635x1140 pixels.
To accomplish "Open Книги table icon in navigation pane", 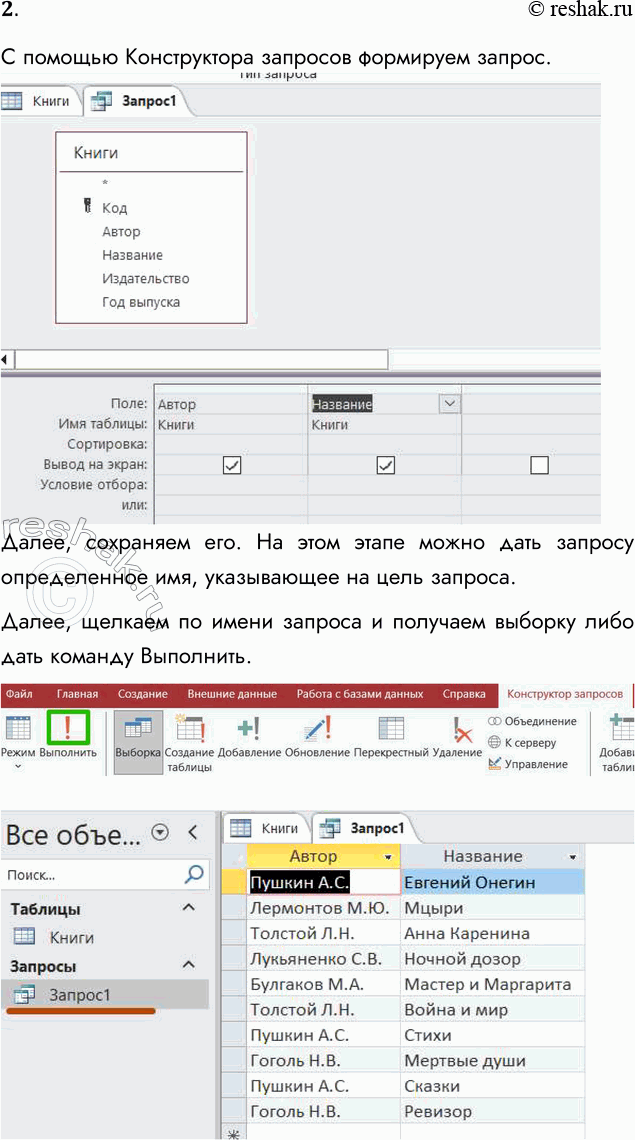I will tap(25, 936).
